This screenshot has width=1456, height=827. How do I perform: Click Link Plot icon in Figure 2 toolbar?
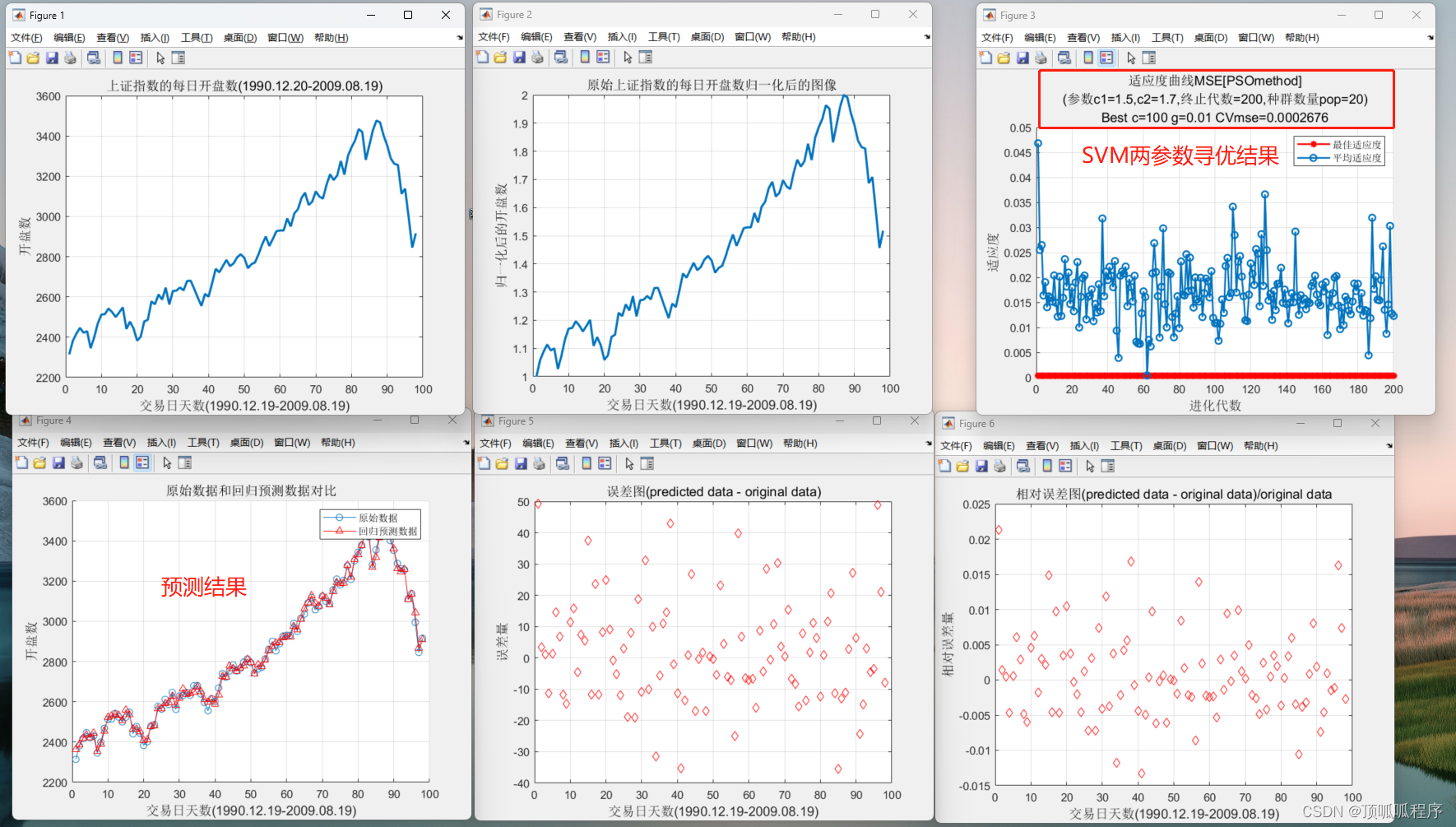point(561,57)
